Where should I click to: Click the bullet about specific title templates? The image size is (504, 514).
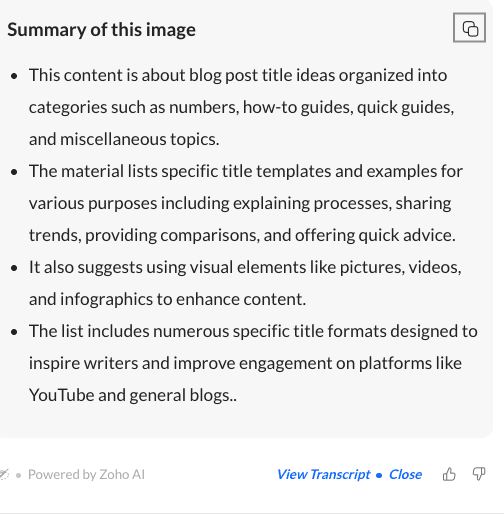(246, 203)
